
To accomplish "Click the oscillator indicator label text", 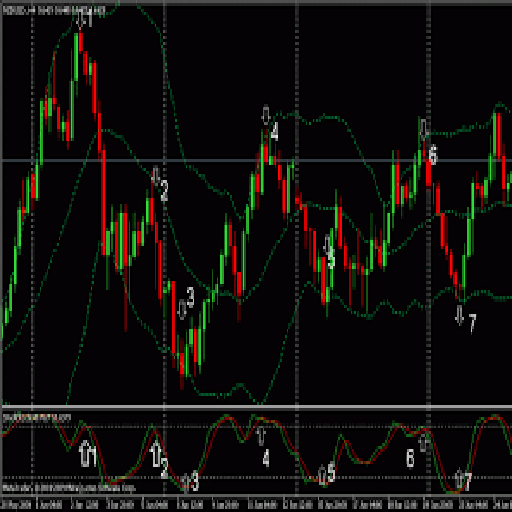I will tap(37, 418).
